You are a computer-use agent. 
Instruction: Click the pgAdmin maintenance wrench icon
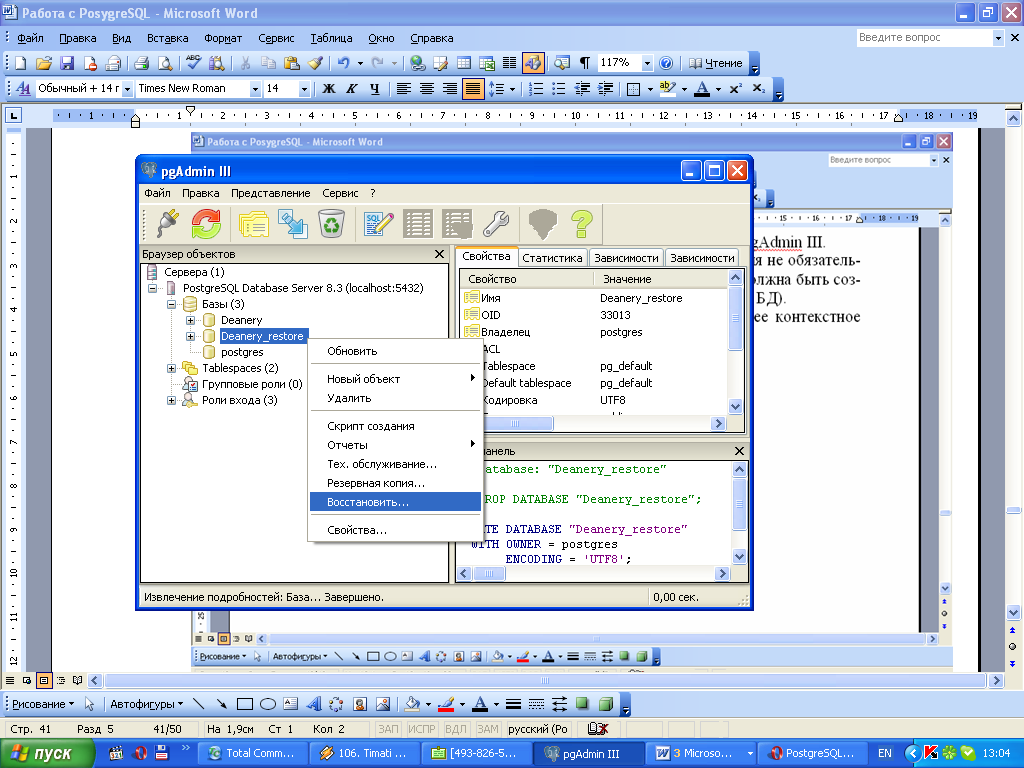(x=496, y=223)
